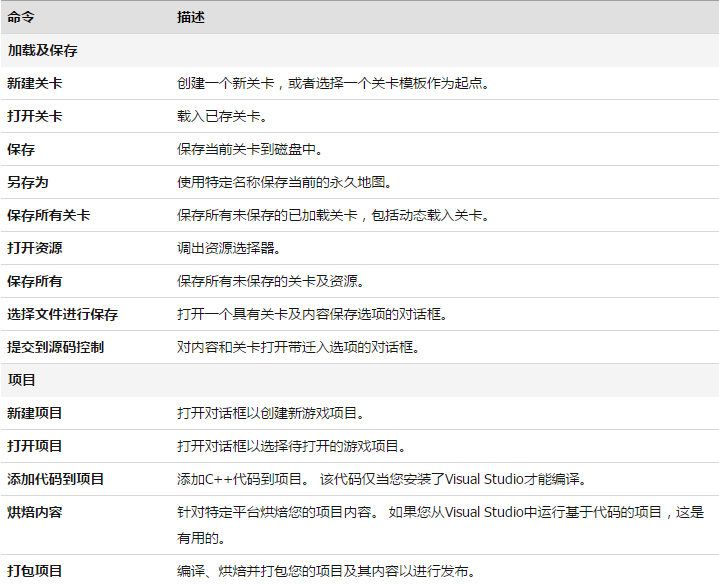Viewport: 719px width, 585px height.
Task: Click the 打开关卡 command cell
Action: pyautogui.click(x=35, y=116)
